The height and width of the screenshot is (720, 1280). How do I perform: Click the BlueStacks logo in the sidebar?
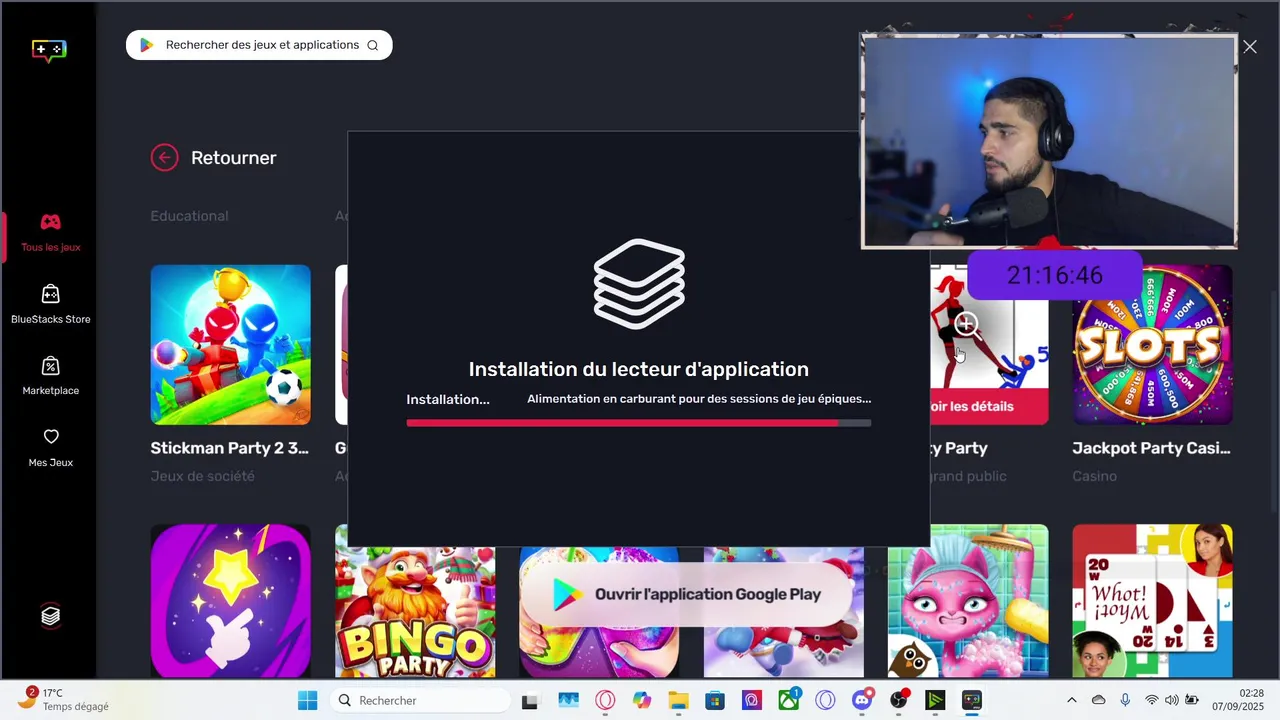[50, 49]
